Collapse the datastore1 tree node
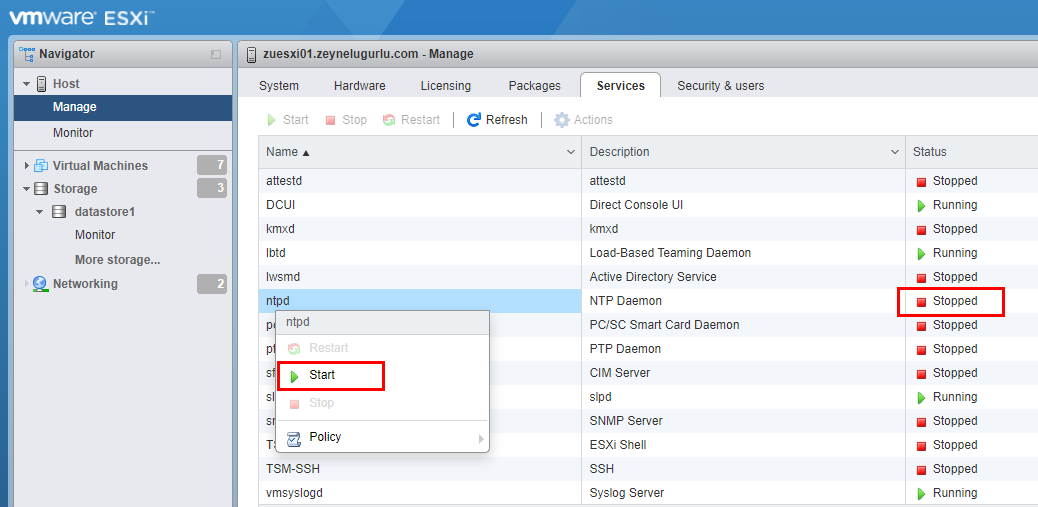 click(x=40, y=212)
